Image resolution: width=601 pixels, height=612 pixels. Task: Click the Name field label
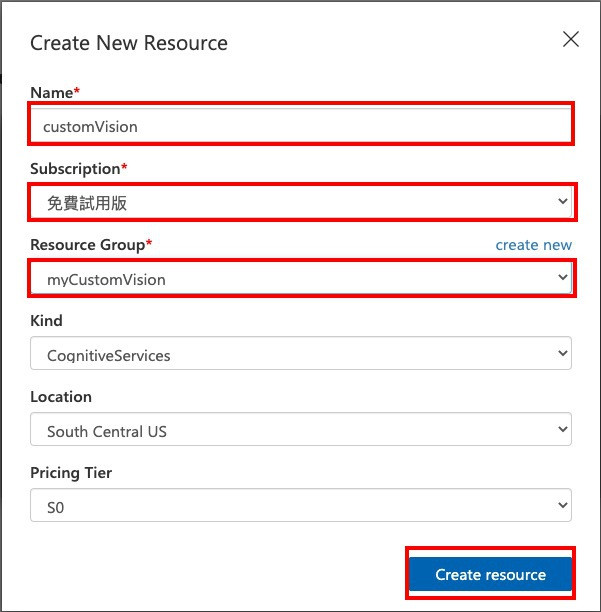[x=54, y=93]
